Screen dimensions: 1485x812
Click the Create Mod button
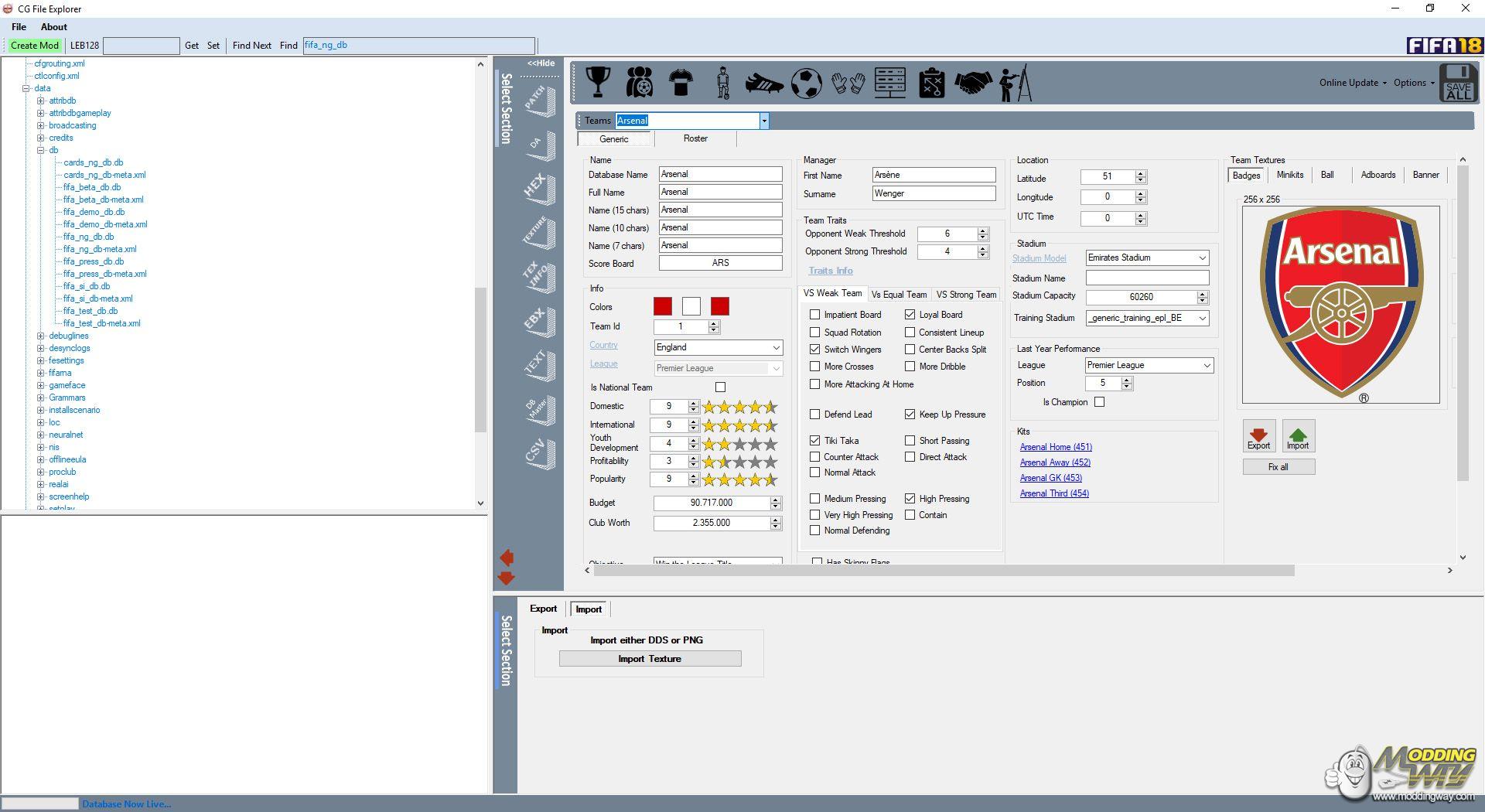point(35,46)
